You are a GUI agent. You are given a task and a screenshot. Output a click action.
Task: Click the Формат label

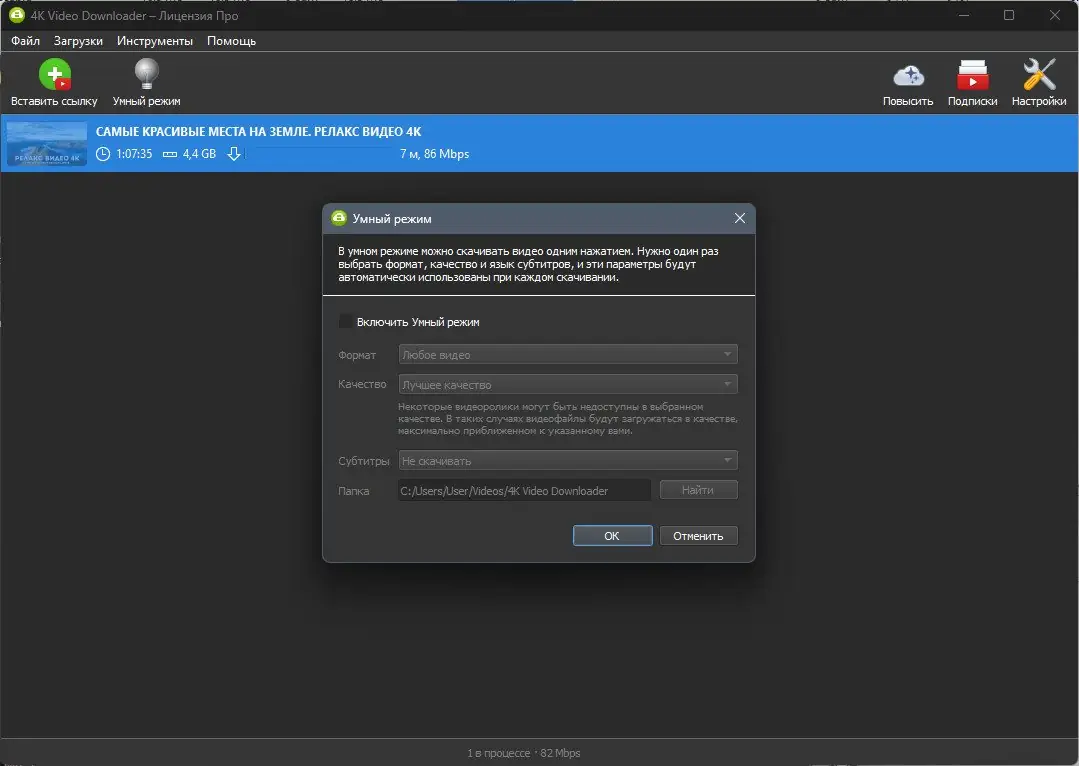(357, 355)
